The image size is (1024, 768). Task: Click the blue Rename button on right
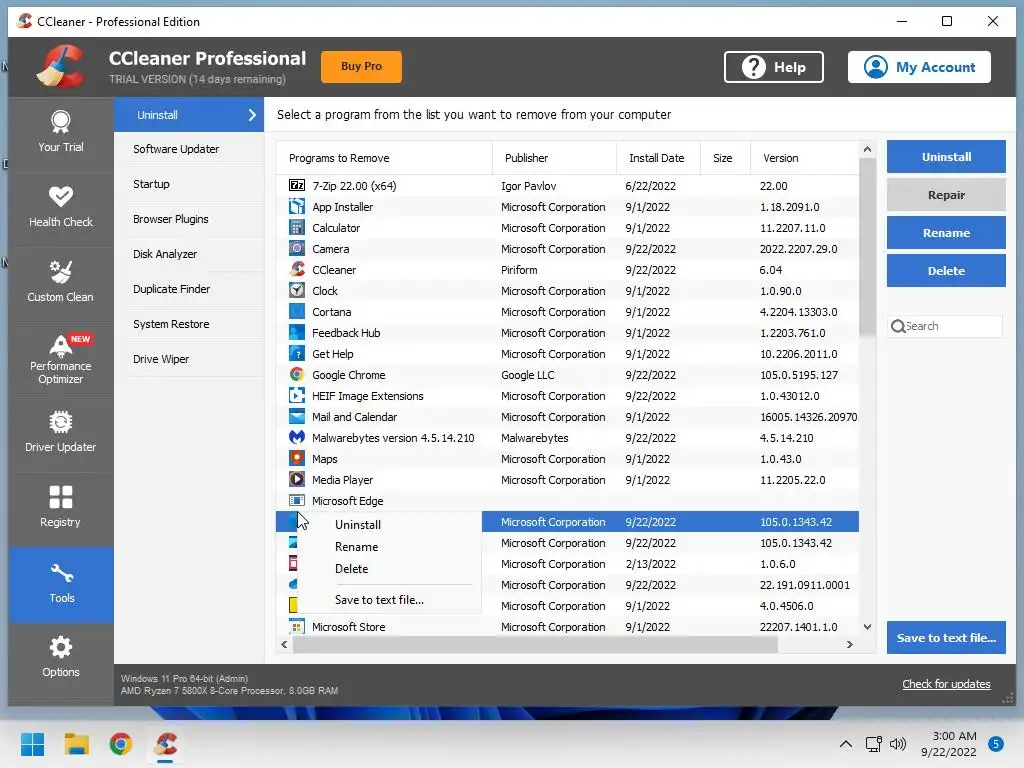pos(946,232)
